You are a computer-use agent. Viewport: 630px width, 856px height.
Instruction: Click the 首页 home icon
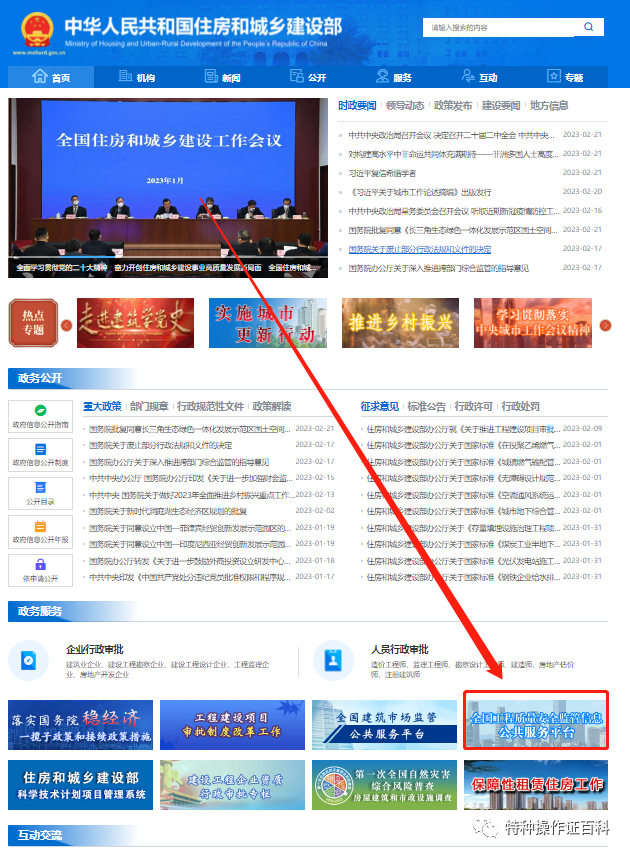(x=39, y=76)
